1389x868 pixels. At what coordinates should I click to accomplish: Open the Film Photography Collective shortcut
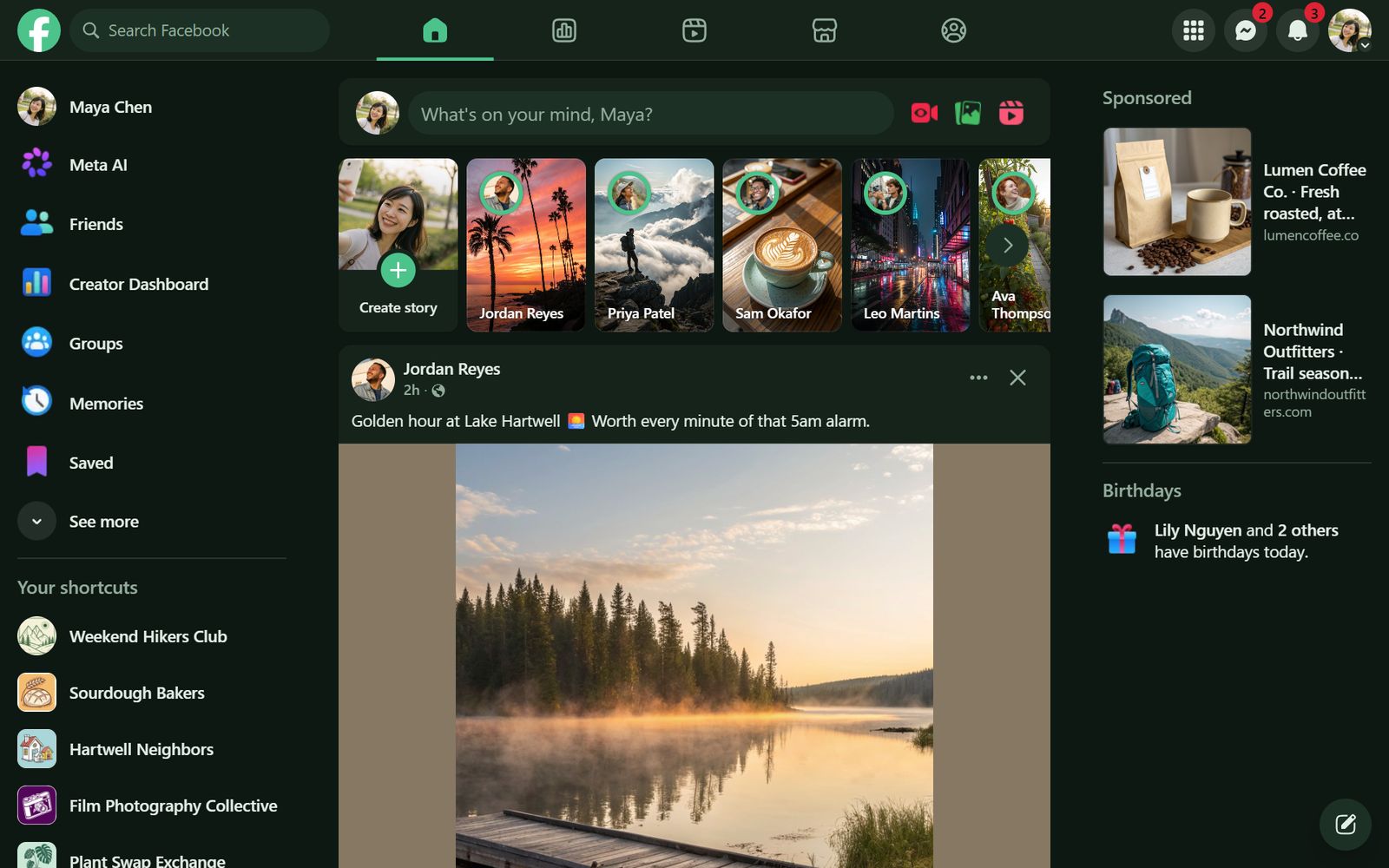152,806
